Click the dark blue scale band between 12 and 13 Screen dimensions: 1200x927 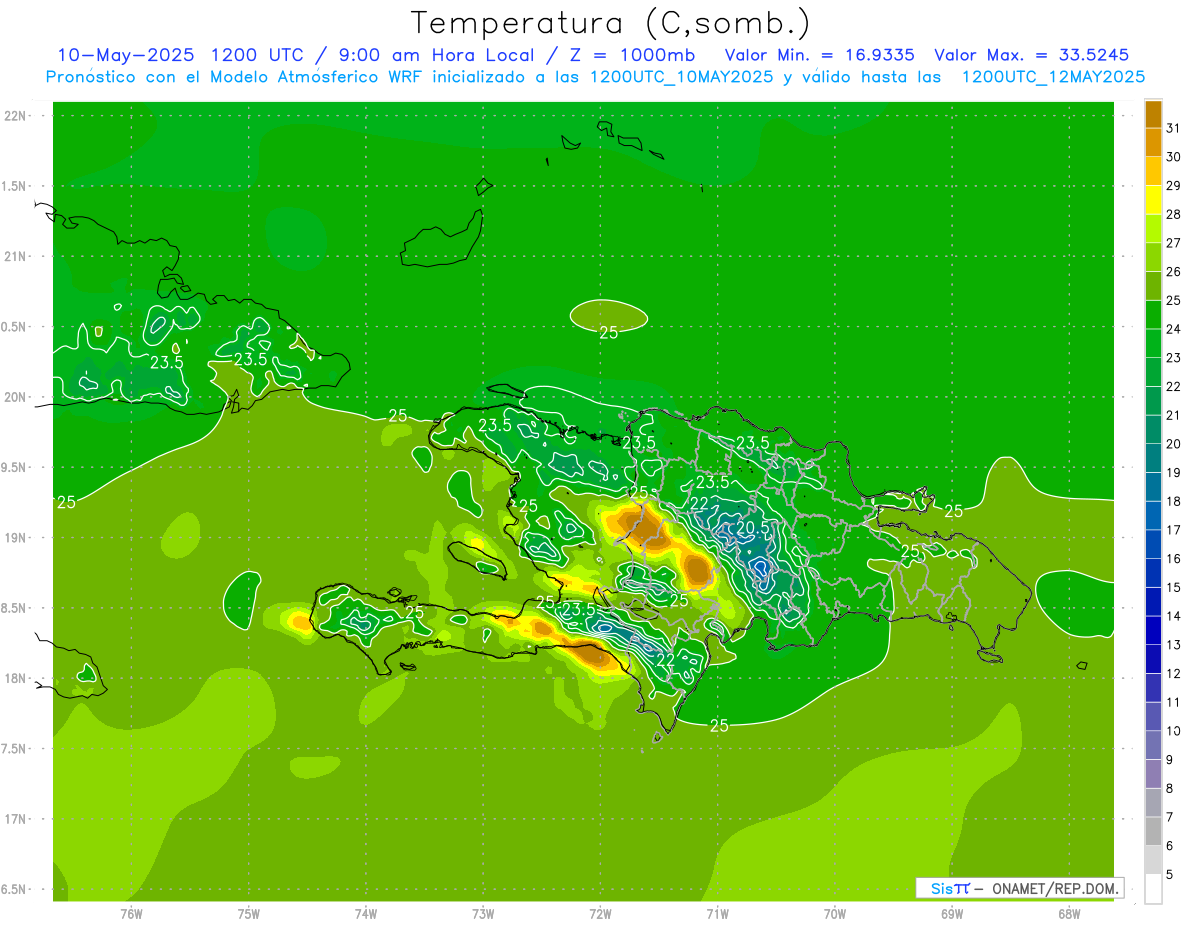[1153, 659]
